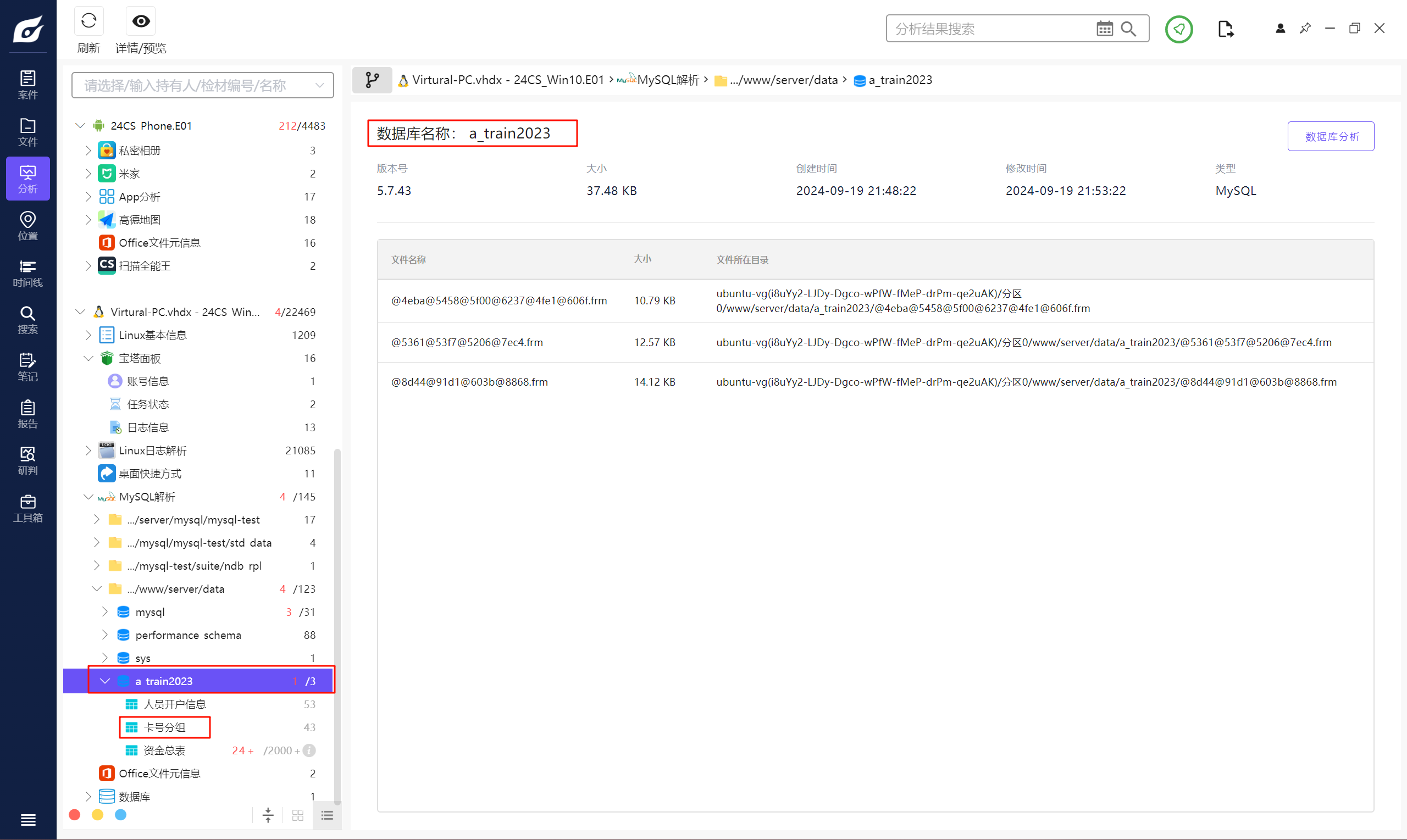This screenshot has height=840, width=1407.
Task: Click the branch tree icon button
Action: point(372,80)
